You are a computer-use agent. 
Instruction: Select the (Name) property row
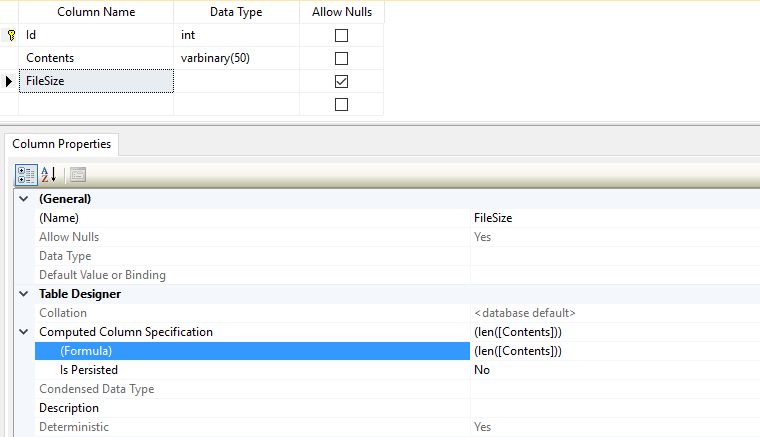tap(397, 218)
